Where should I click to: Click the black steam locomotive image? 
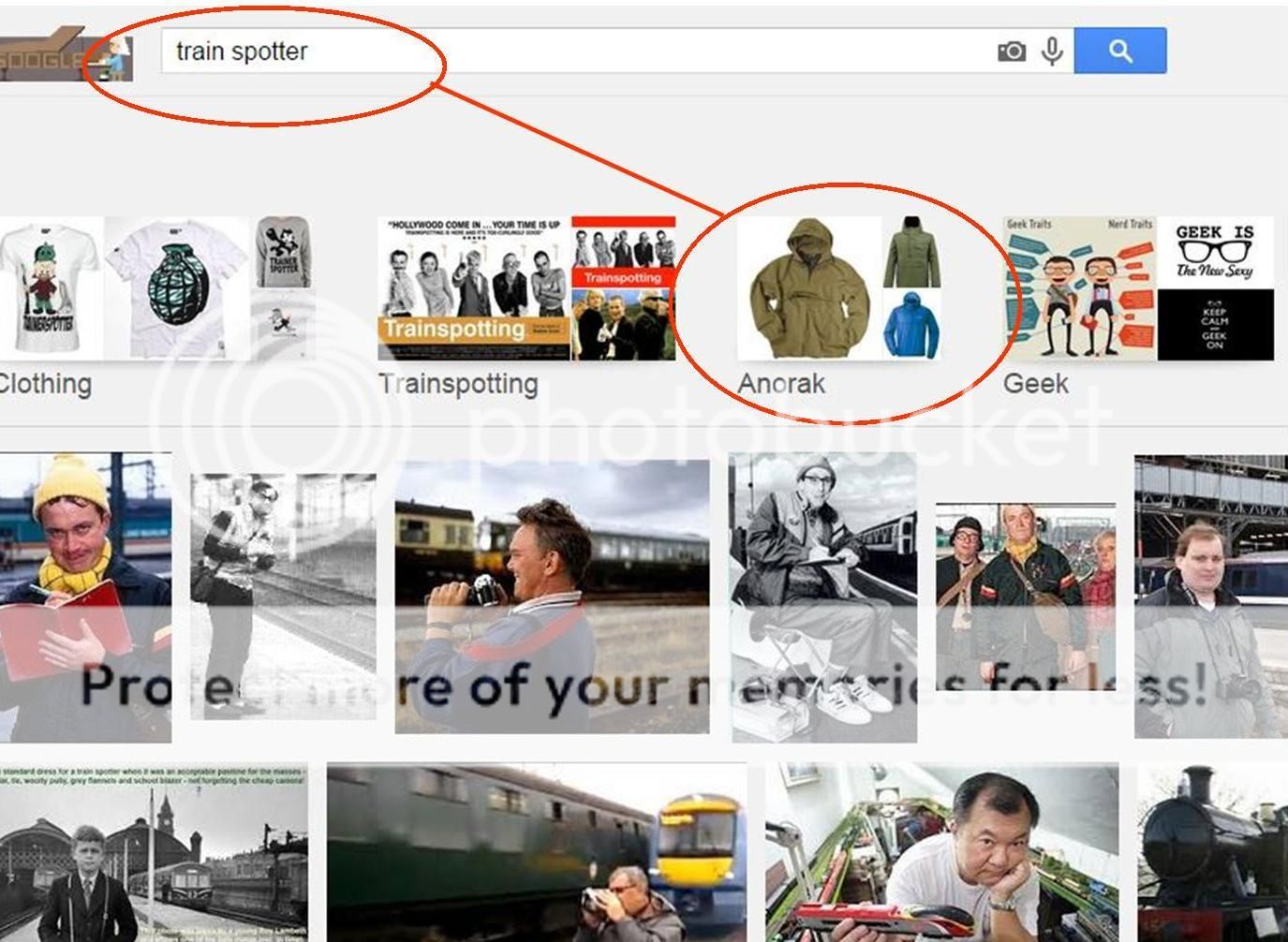pyautogui.click(x=1212, y=852)
